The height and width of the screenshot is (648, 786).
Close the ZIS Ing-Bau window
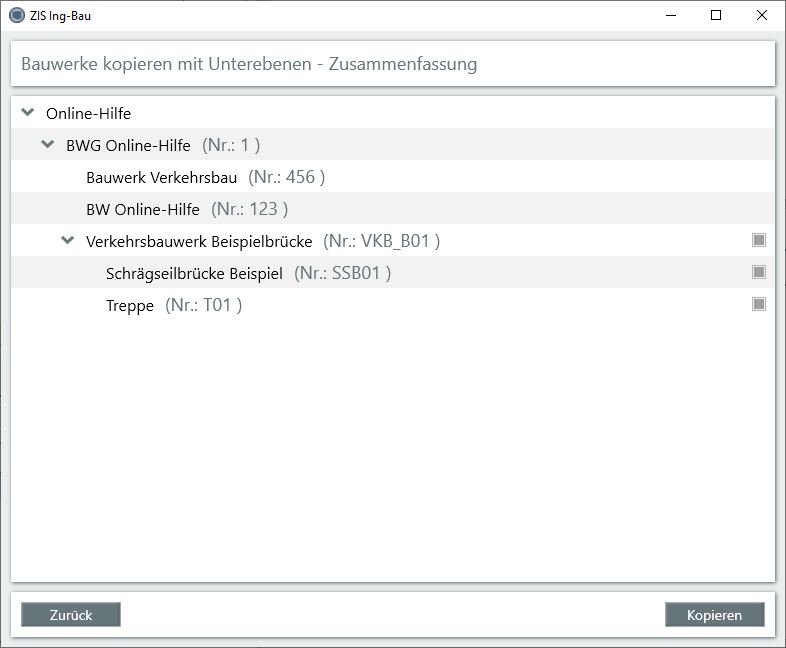tap(761, 16)
